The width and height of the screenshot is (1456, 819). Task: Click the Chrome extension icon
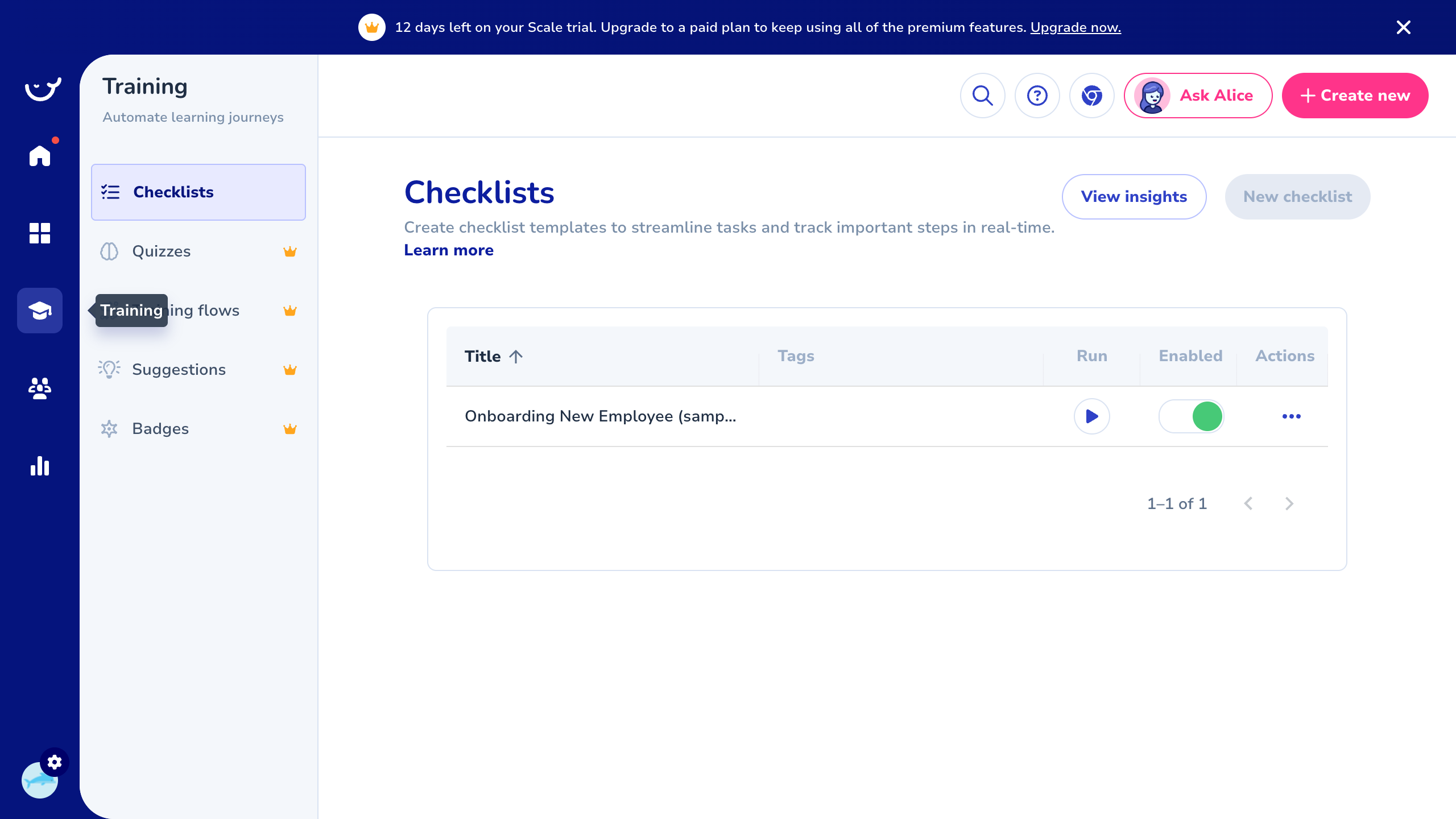coord(1091,96)
